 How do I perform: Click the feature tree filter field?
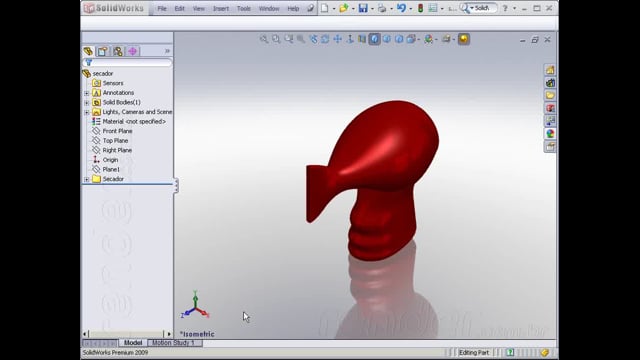coord(127,62)
